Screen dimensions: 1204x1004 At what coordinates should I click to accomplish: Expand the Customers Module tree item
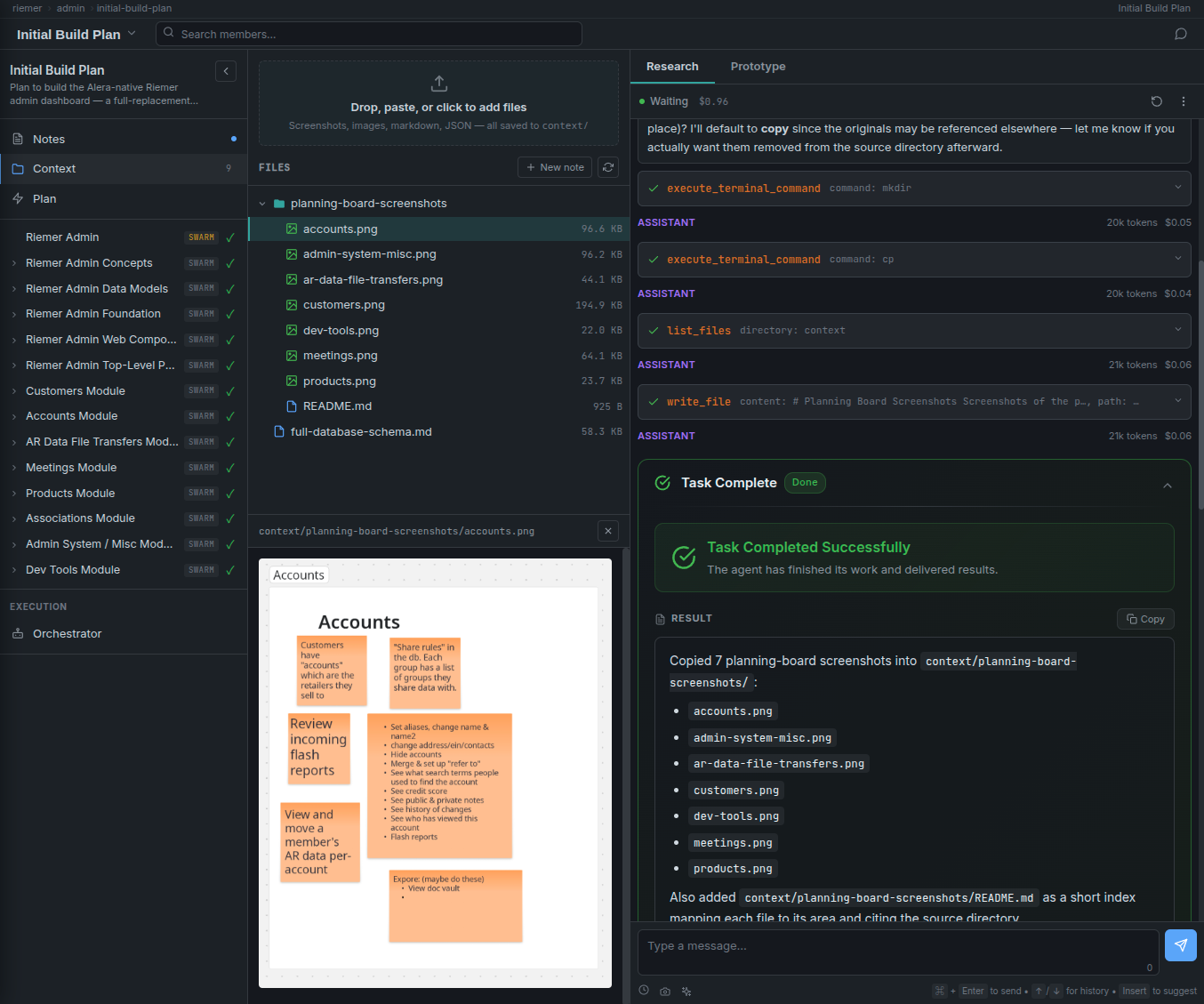(14, 391)
